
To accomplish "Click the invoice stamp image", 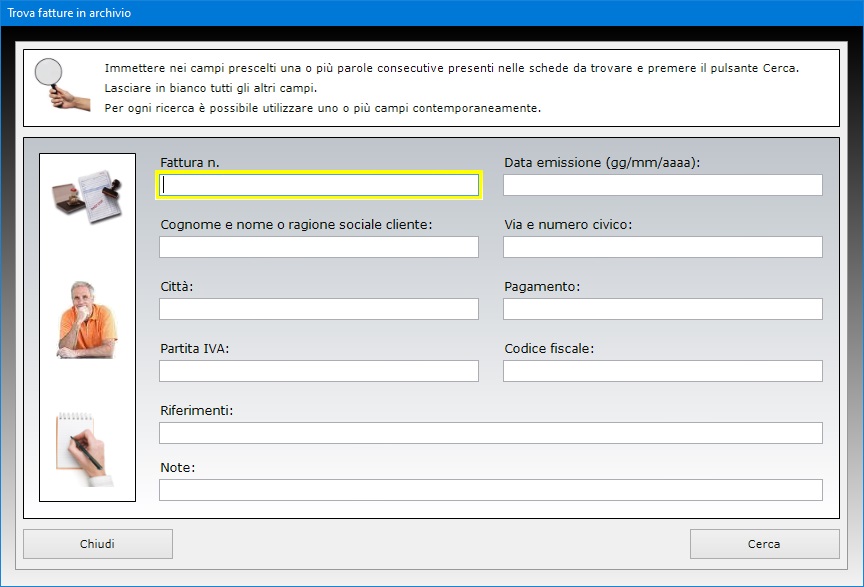I will (x=87, y=197).
